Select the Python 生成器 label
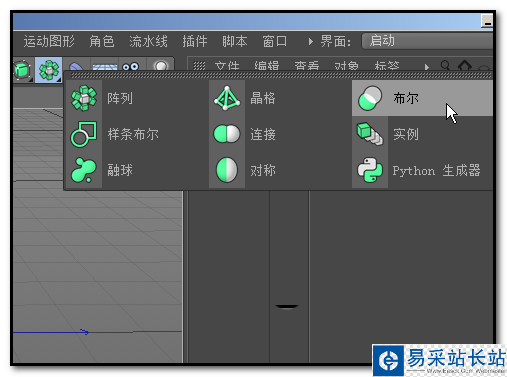The height and width of the screenshot is (377, 507). (436, 170)
